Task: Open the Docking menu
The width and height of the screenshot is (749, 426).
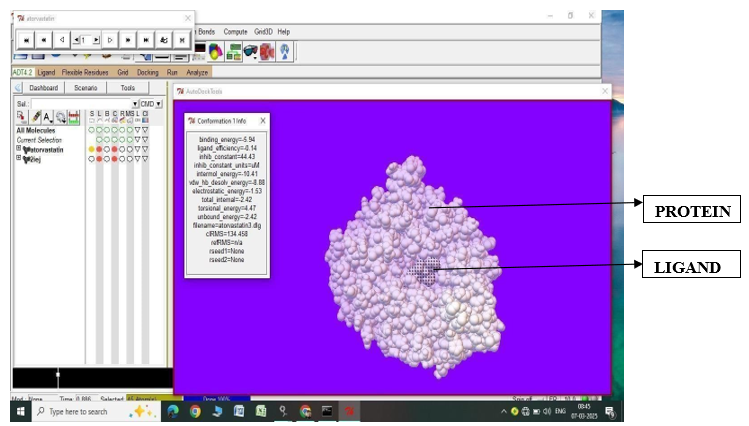Action: tap(148, 72)
